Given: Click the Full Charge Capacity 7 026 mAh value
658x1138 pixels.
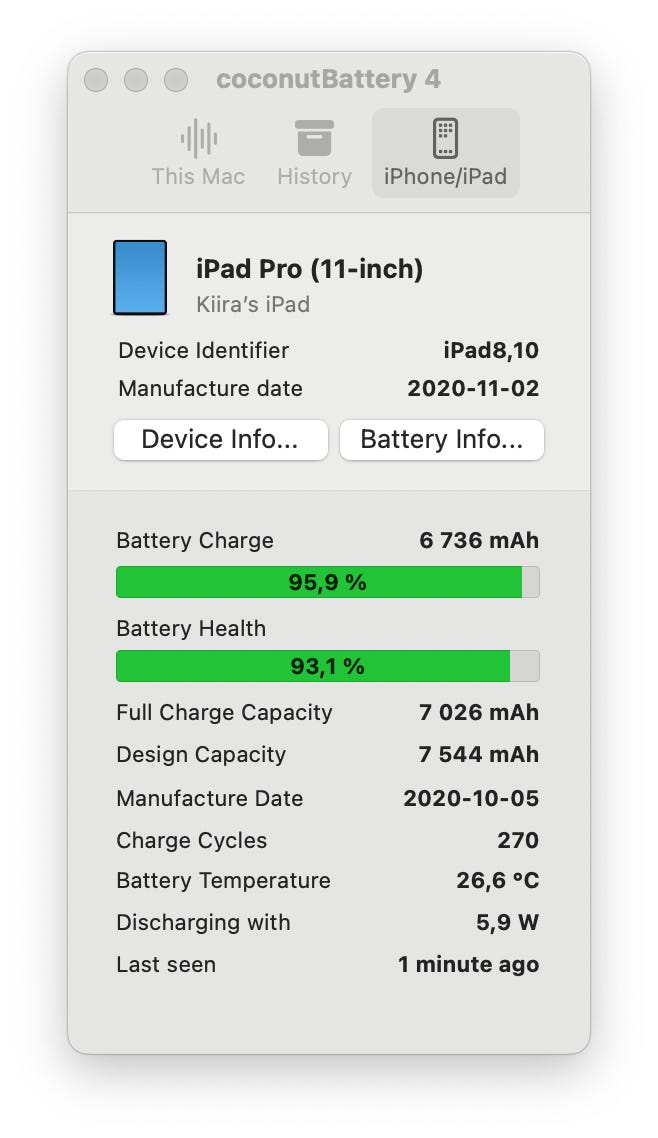Looking at the screenshot, I should click(479, 713).
